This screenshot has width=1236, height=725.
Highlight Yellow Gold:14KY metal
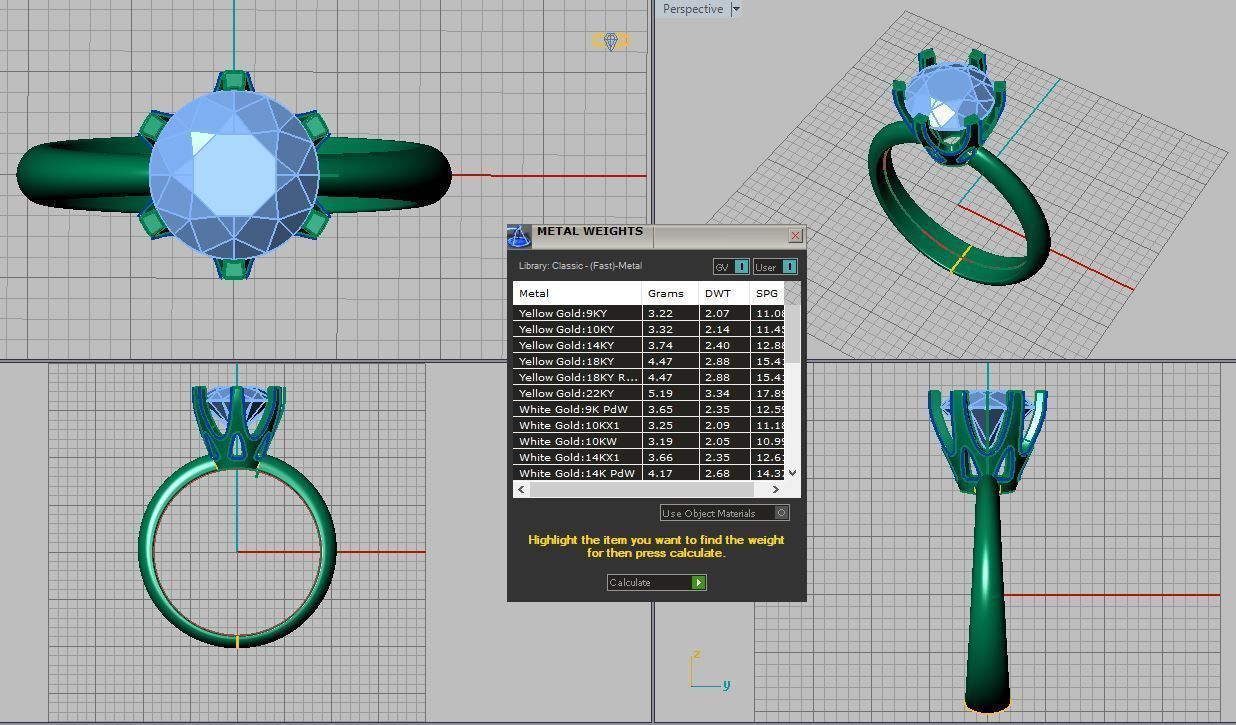[649, 345]
